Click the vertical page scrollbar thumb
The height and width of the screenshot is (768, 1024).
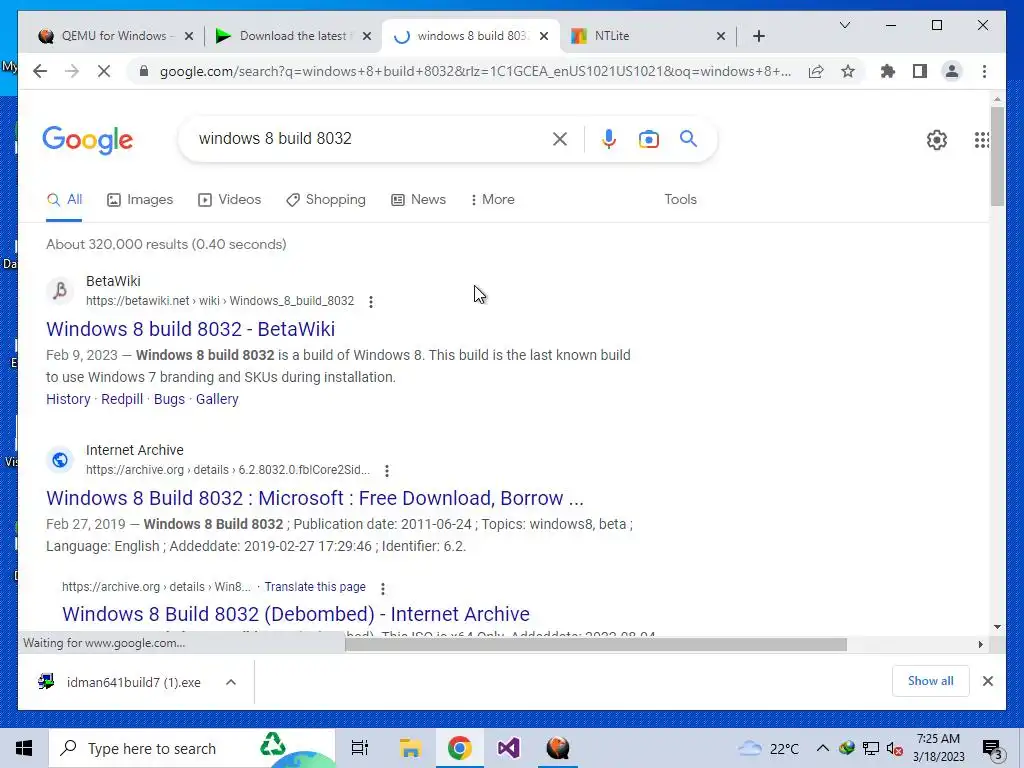pos(997,155)
